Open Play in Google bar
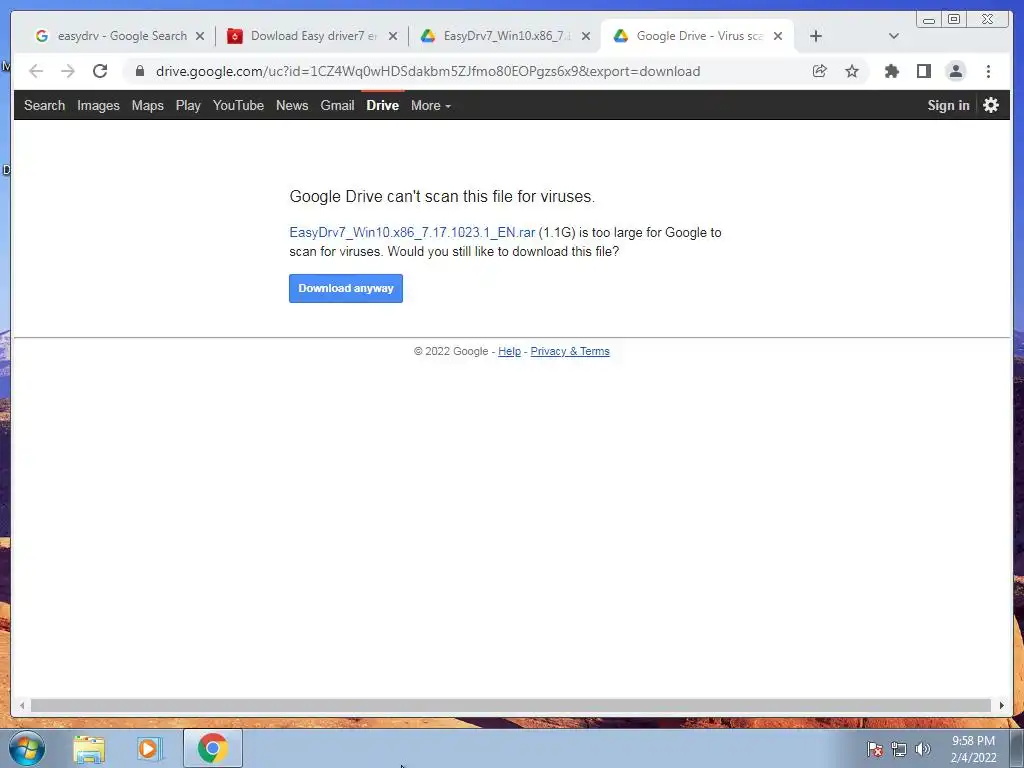This screenshot has width=1024, height=768. tap(188, 105)
